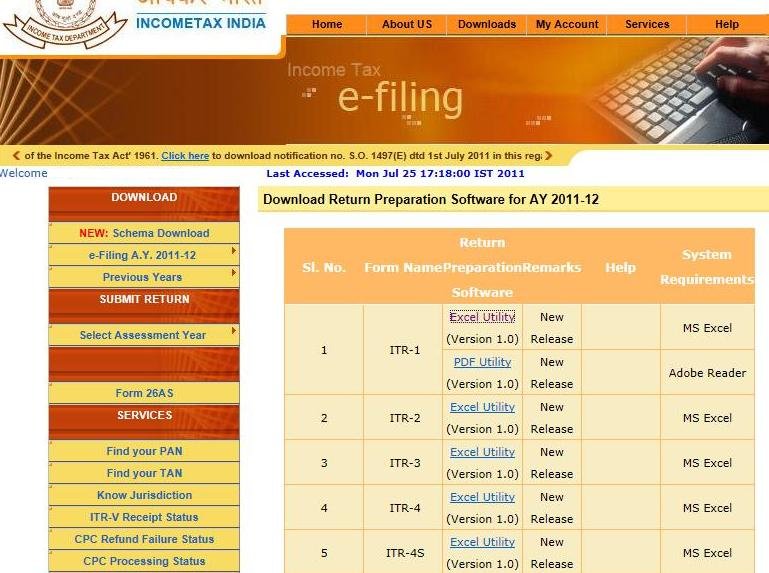
Task: Click MS Excel requirement for ITR-2
Action: coord(707,418)
